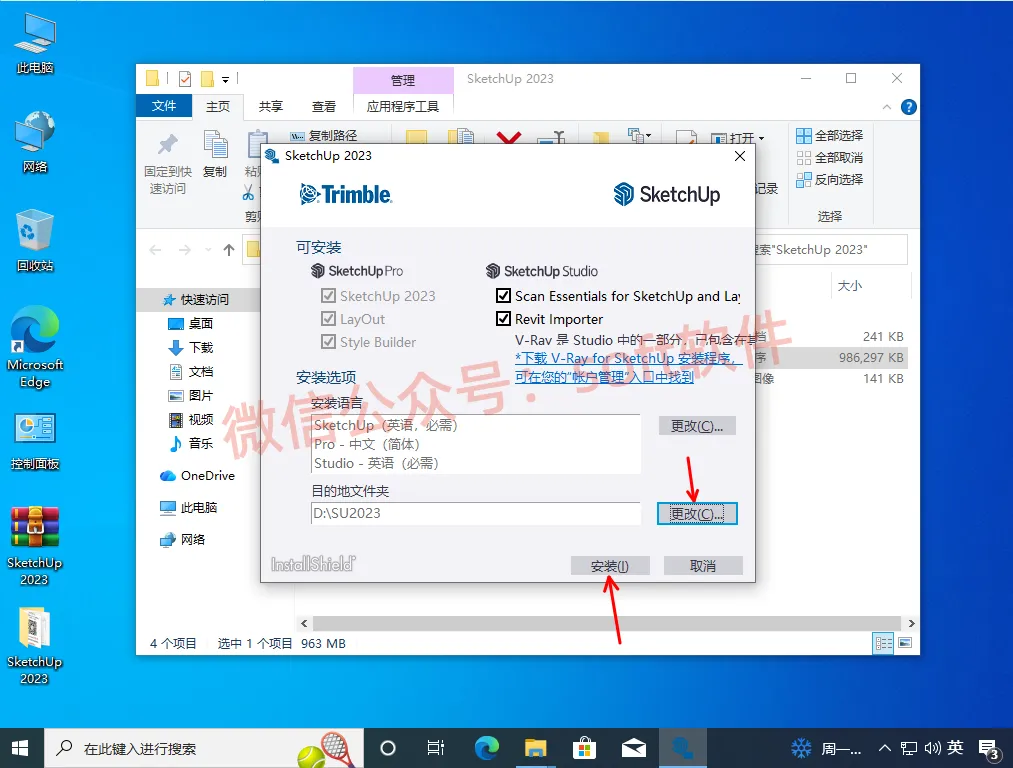Open recent locations dropdown arrow
Screen dimensions: 1013x768
[208, 250]
